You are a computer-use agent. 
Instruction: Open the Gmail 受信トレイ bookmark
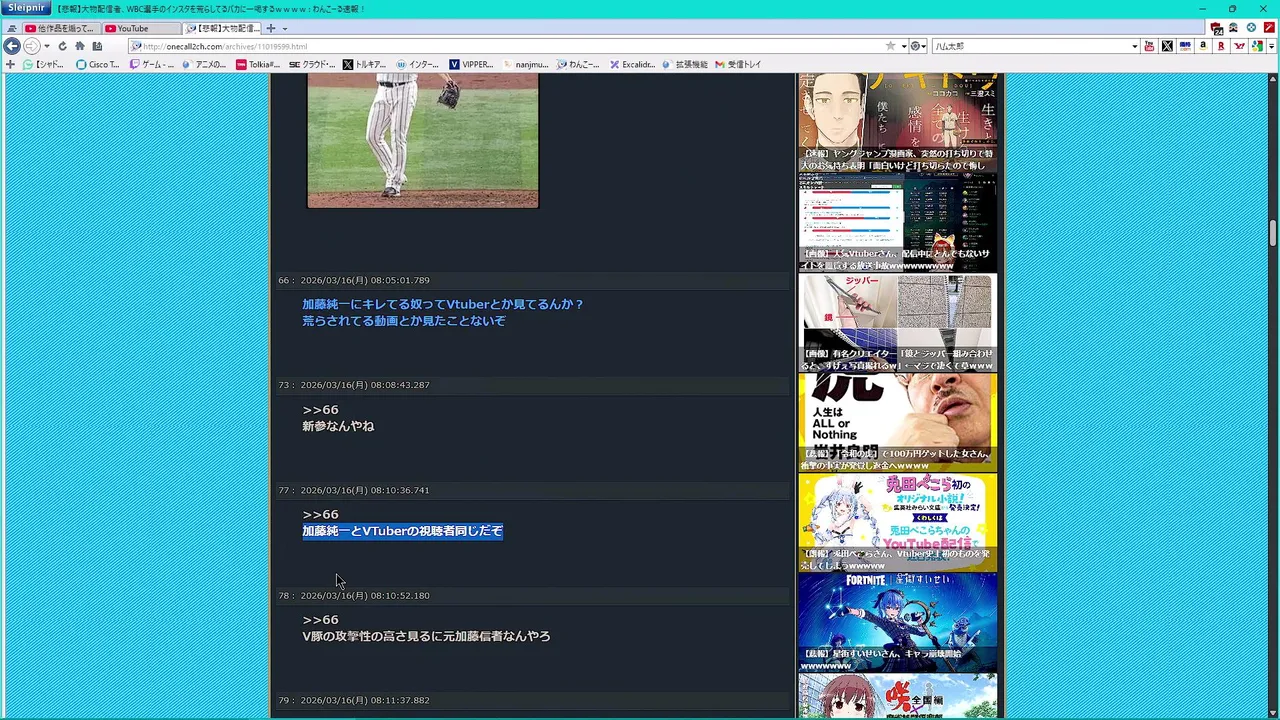click(x=738, y=64)
